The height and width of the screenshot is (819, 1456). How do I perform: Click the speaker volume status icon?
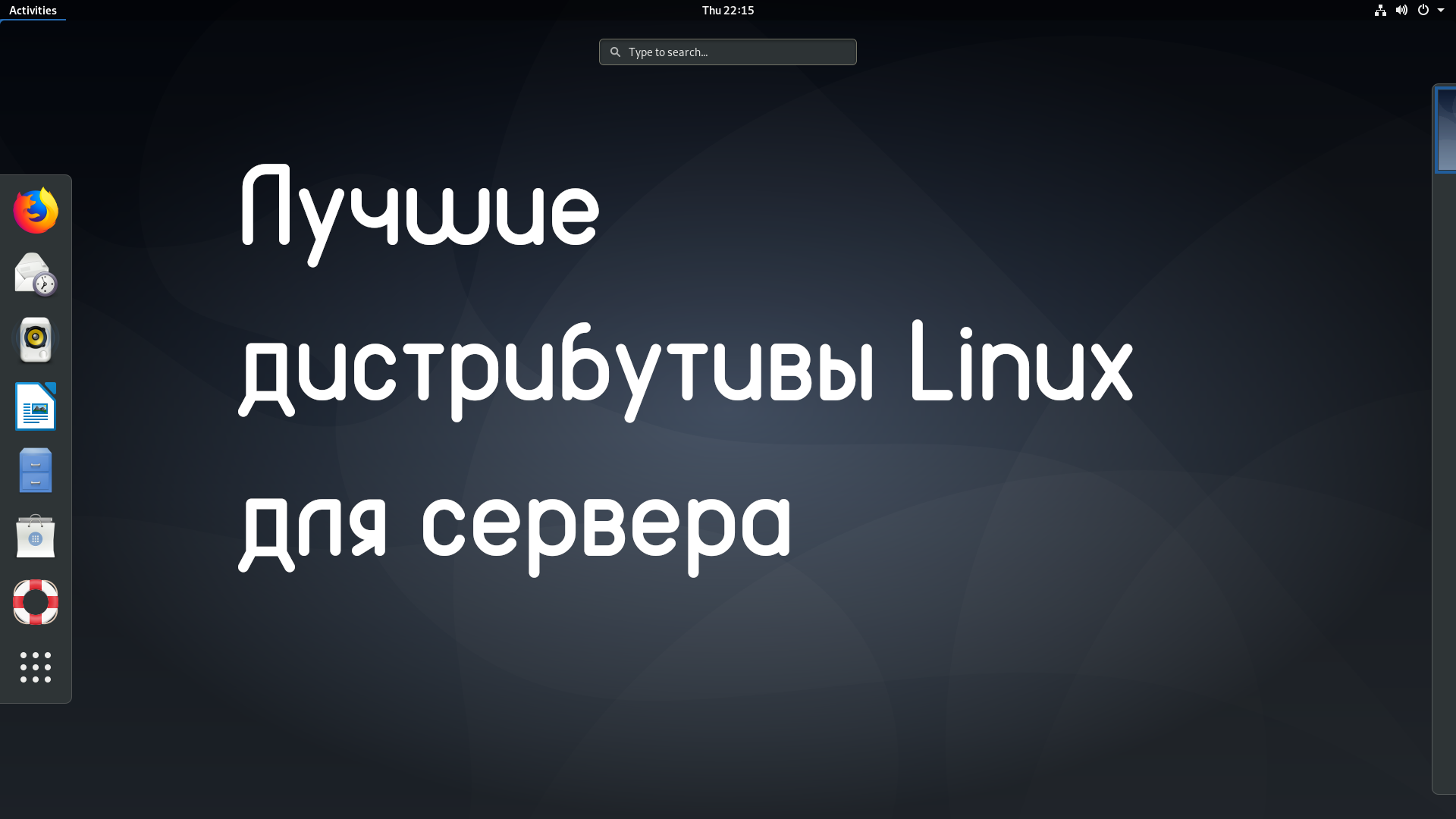[1400, 10]
